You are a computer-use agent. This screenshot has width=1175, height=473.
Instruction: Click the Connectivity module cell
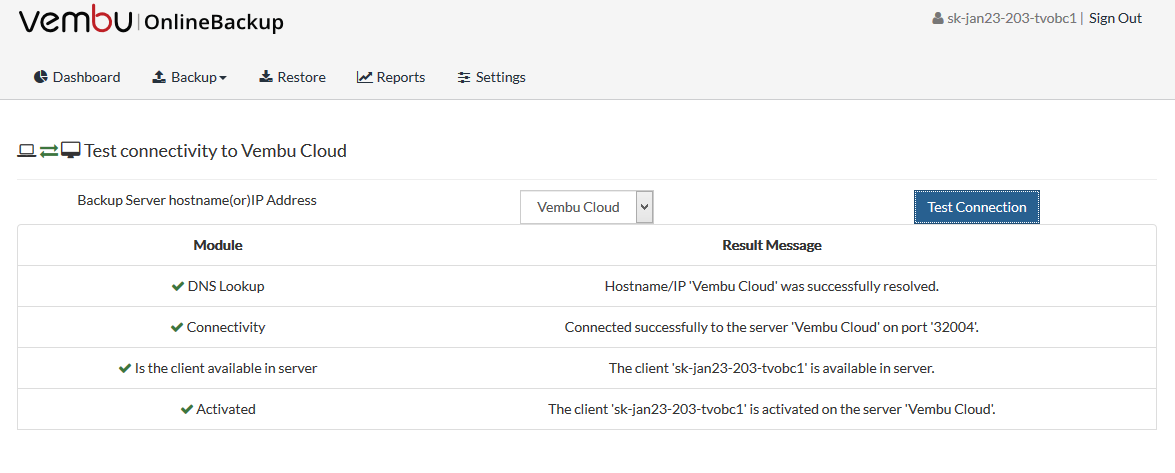[x=218, y=327]
